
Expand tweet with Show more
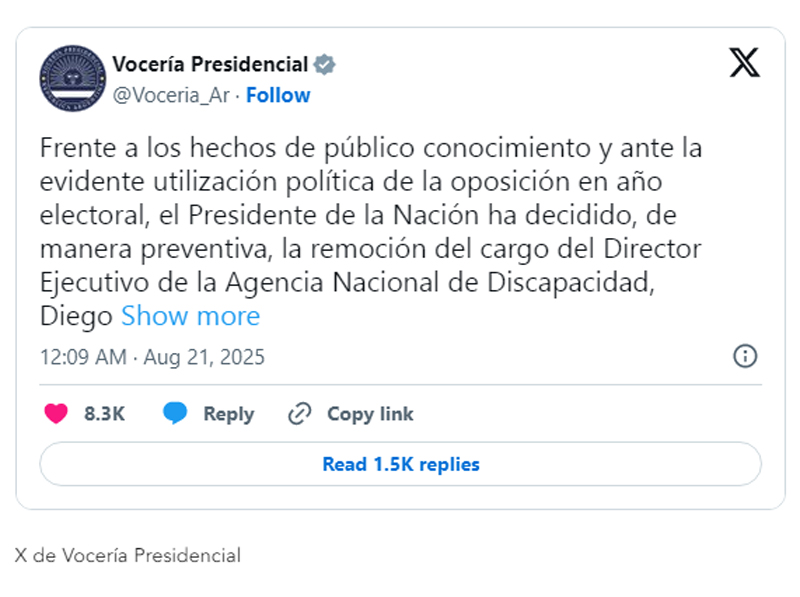point(190,316)
